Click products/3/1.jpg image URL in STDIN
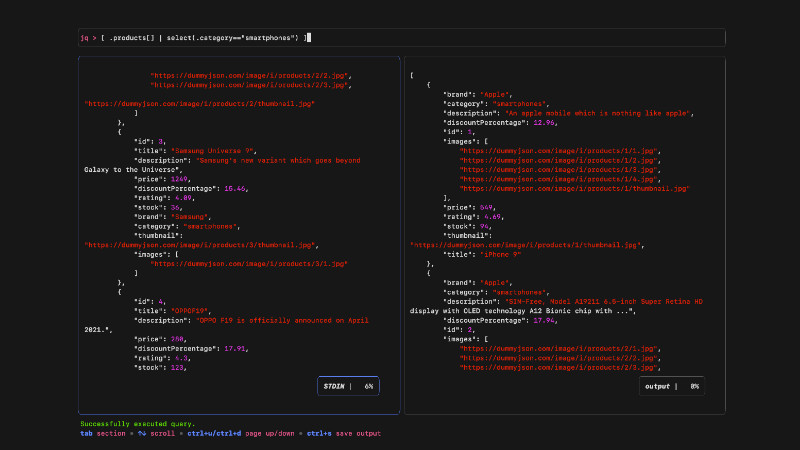This screenshot has width=800, height=450. point(249,264)
